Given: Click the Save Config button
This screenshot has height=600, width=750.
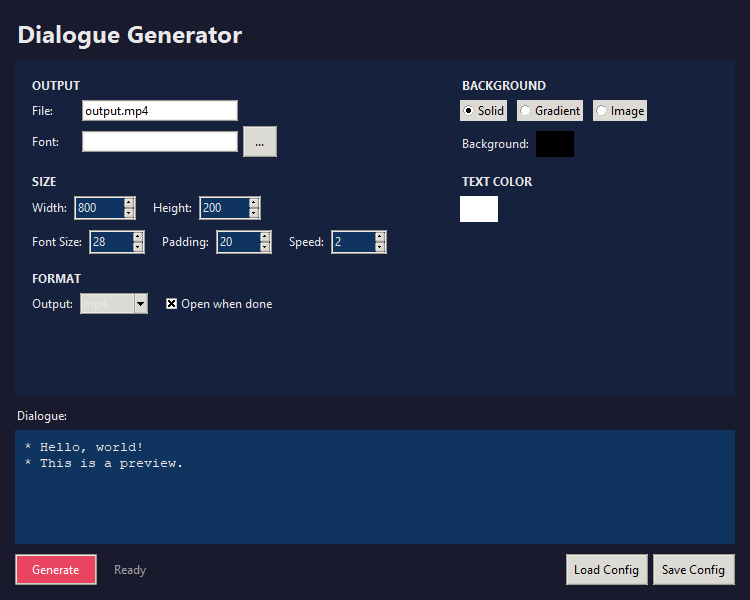Looking at the screenshot, I should click(694, 569).
